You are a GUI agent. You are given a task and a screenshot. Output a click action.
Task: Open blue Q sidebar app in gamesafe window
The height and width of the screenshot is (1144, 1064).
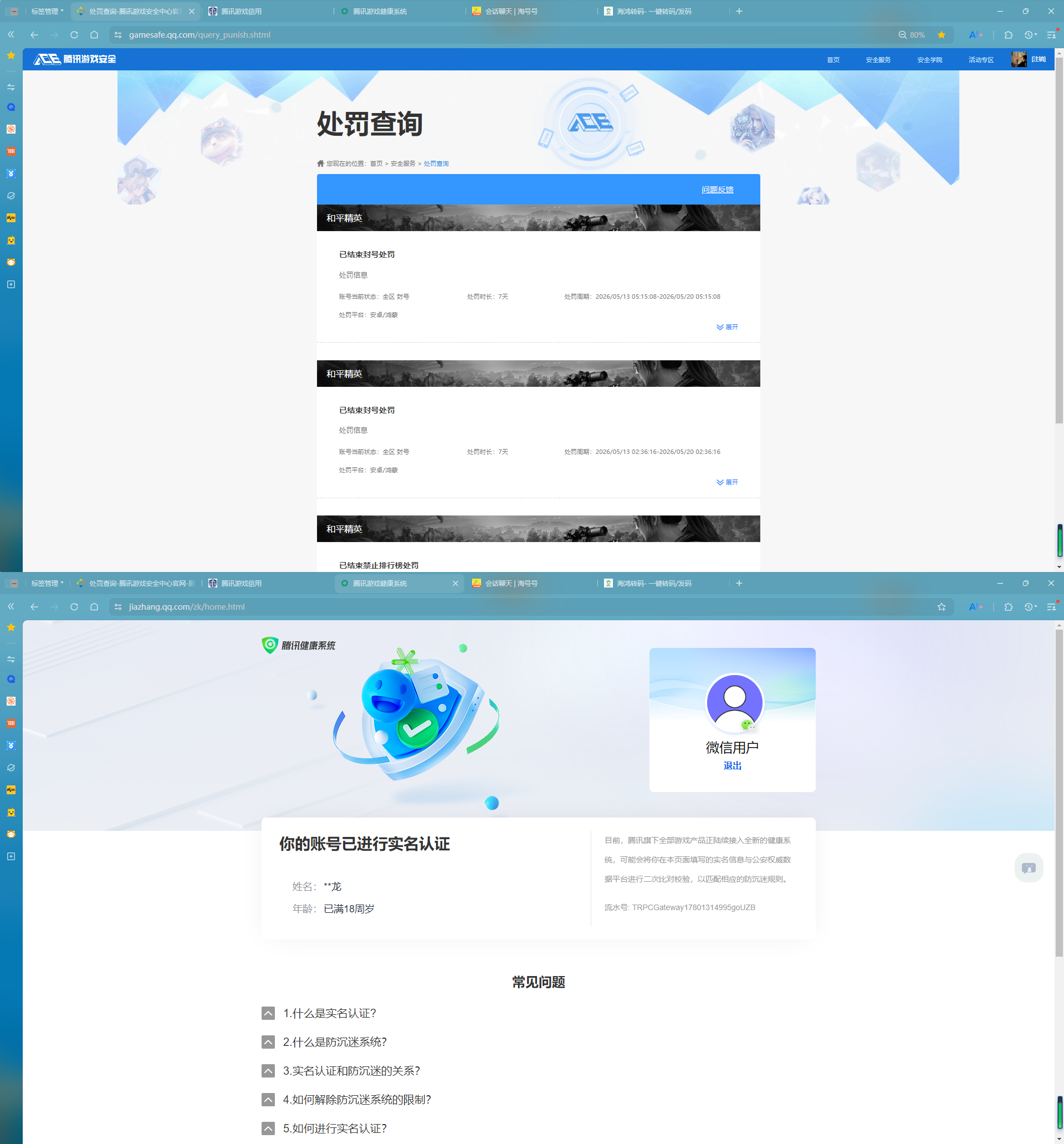coord(11,107)
